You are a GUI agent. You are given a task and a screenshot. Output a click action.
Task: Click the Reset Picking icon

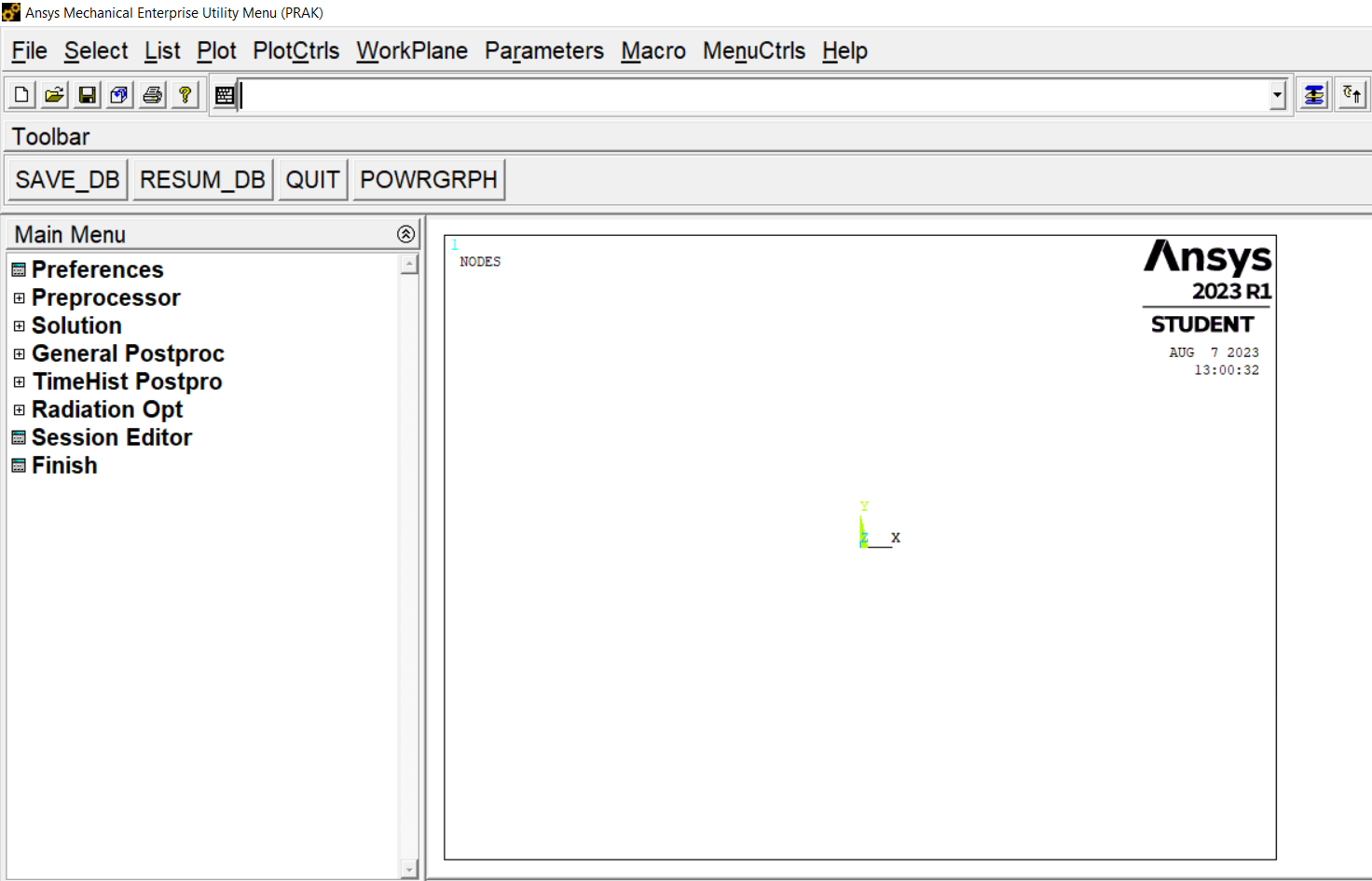click(x=1351, y=95)
